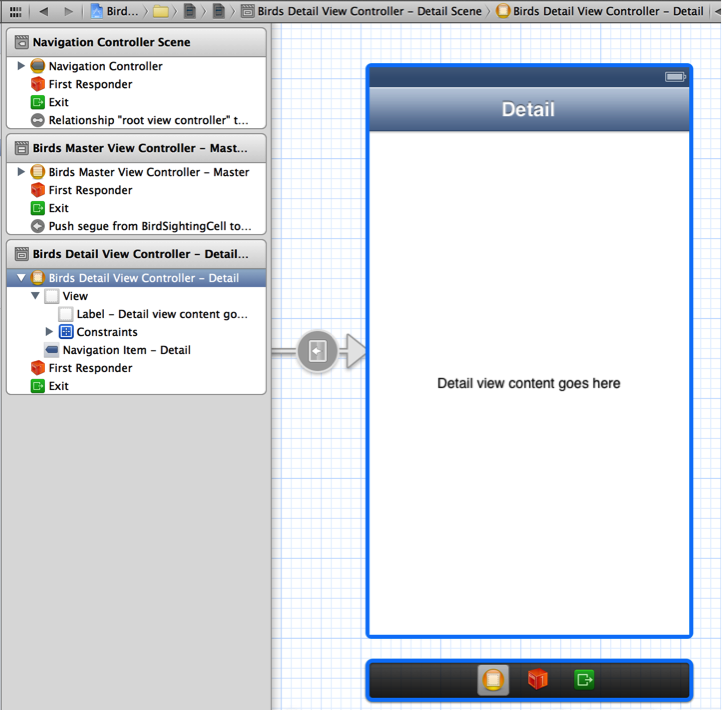
Task: Go back with the jump bar left arrow
Action: click(44, 11)
